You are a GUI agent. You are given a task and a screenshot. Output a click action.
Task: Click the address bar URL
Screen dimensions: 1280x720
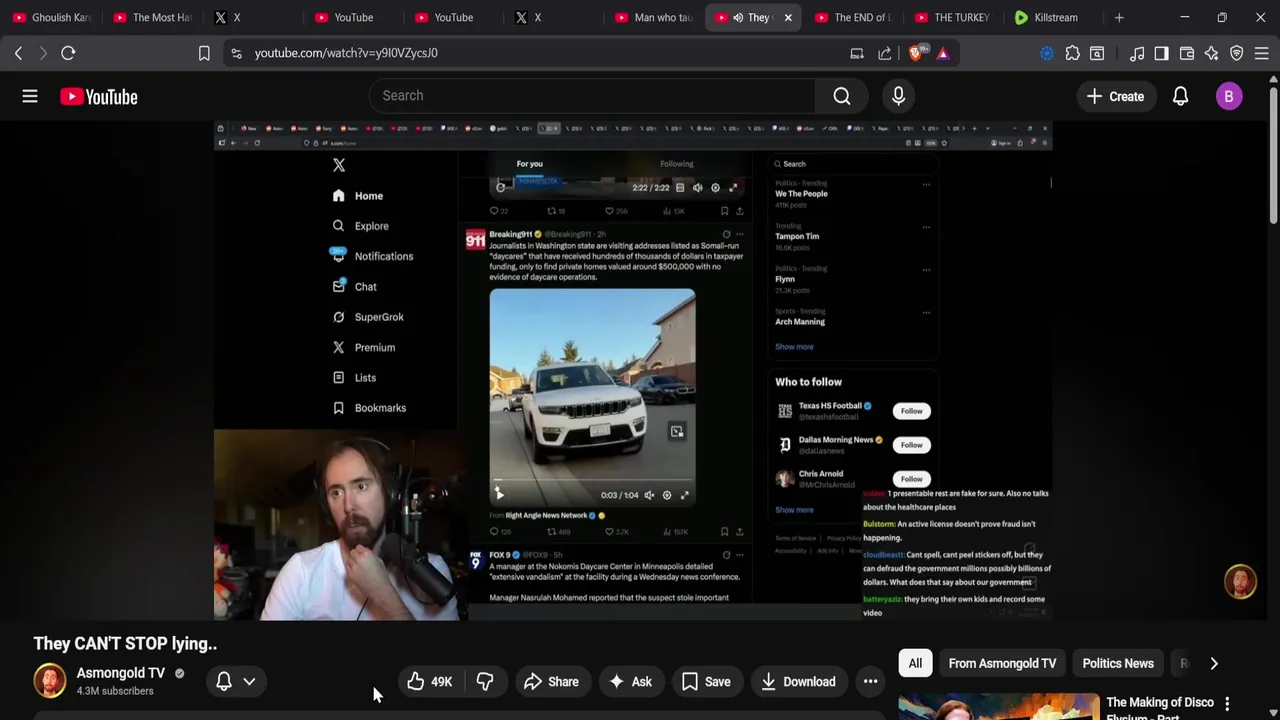point(346,53)
